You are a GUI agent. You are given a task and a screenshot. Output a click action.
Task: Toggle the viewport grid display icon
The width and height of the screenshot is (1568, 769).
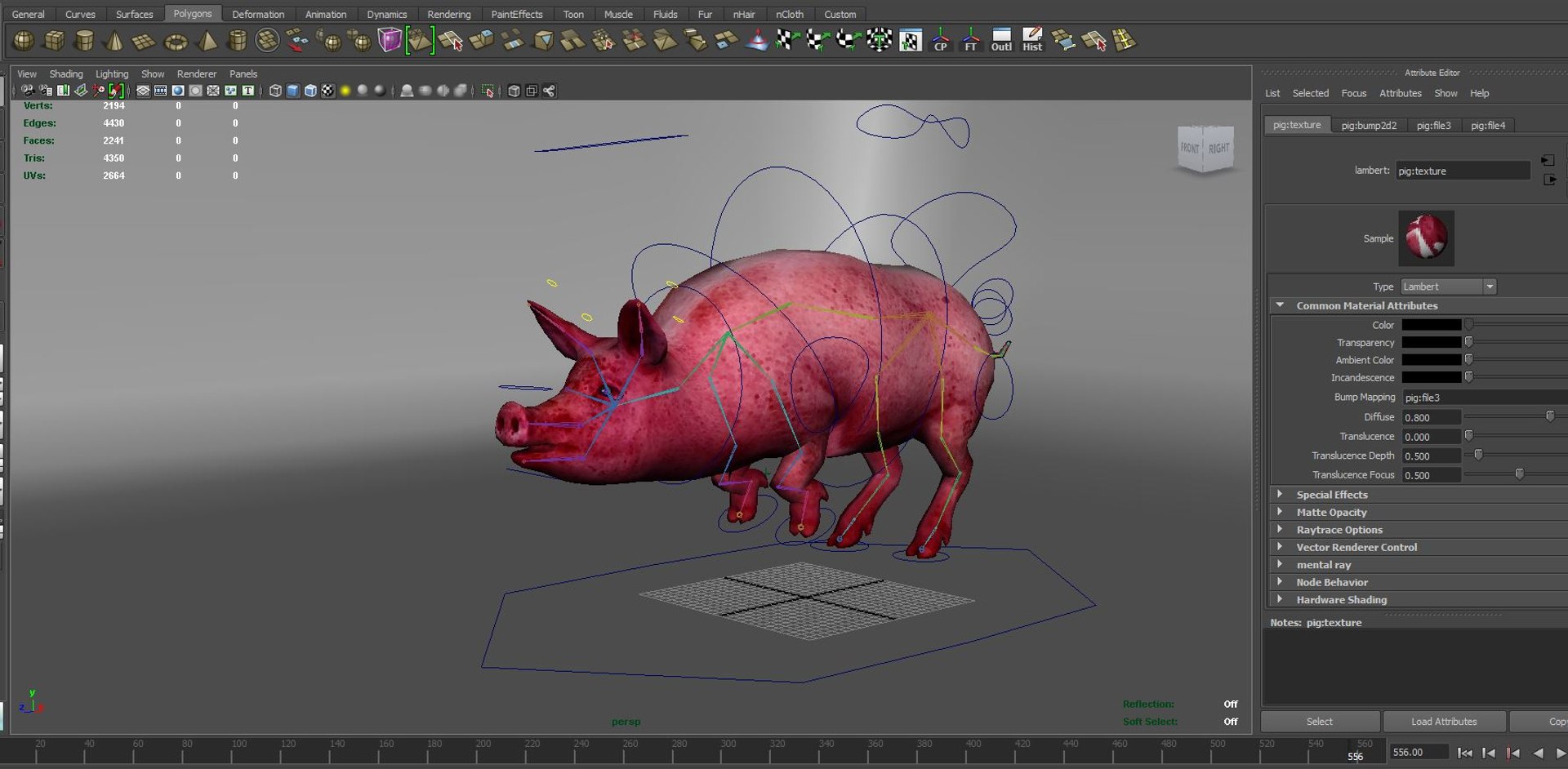click(x=143, y=91)
